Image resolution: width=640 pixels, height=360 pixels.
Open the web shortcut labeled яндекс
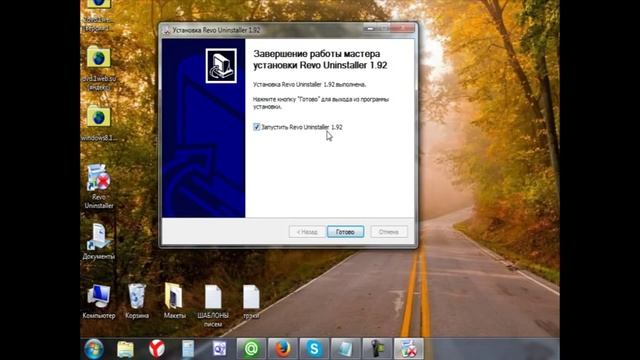98,68
